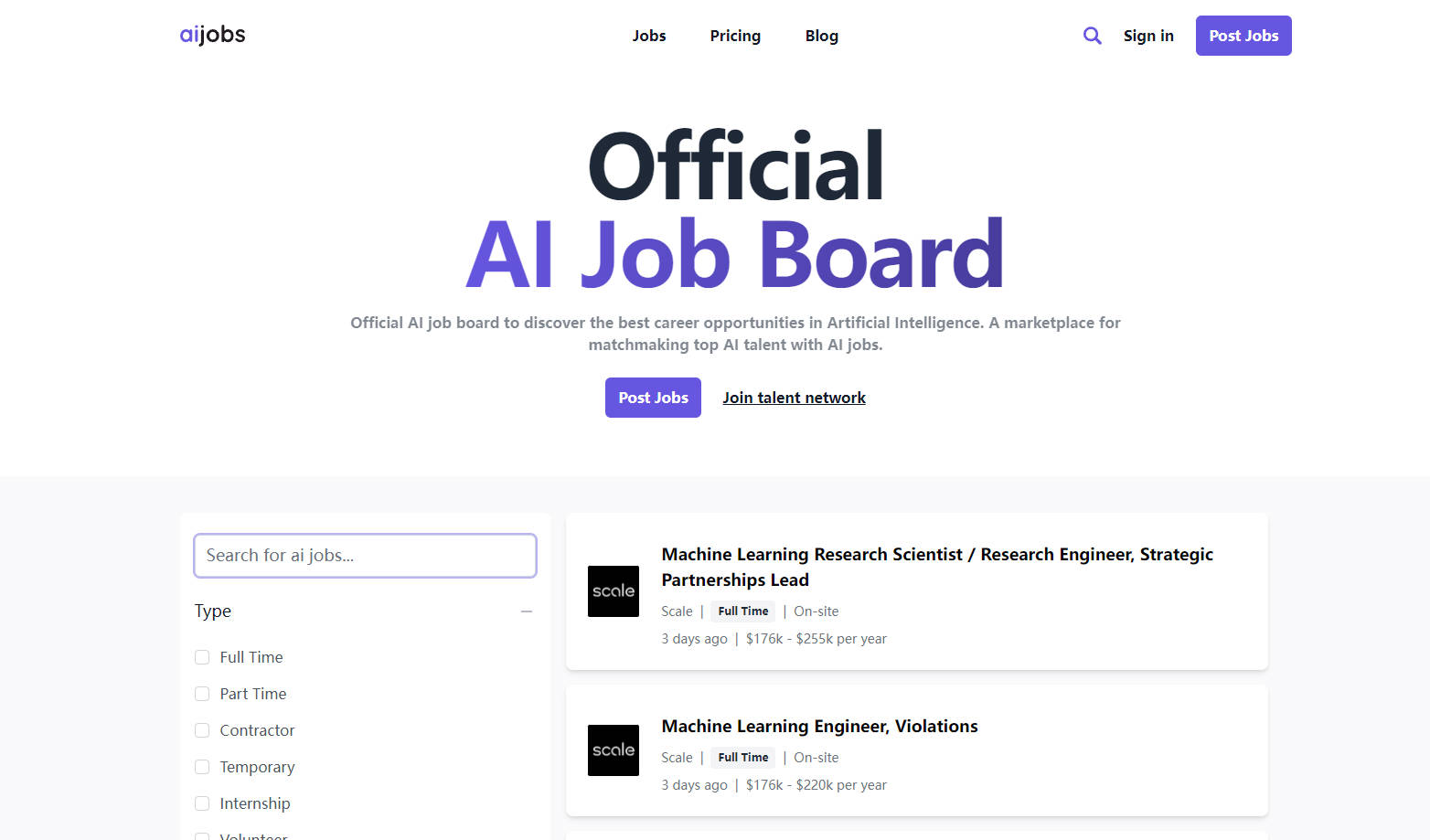Open the Join talent network link
The height and width of the screenshot is (840, 1430).
793,397
